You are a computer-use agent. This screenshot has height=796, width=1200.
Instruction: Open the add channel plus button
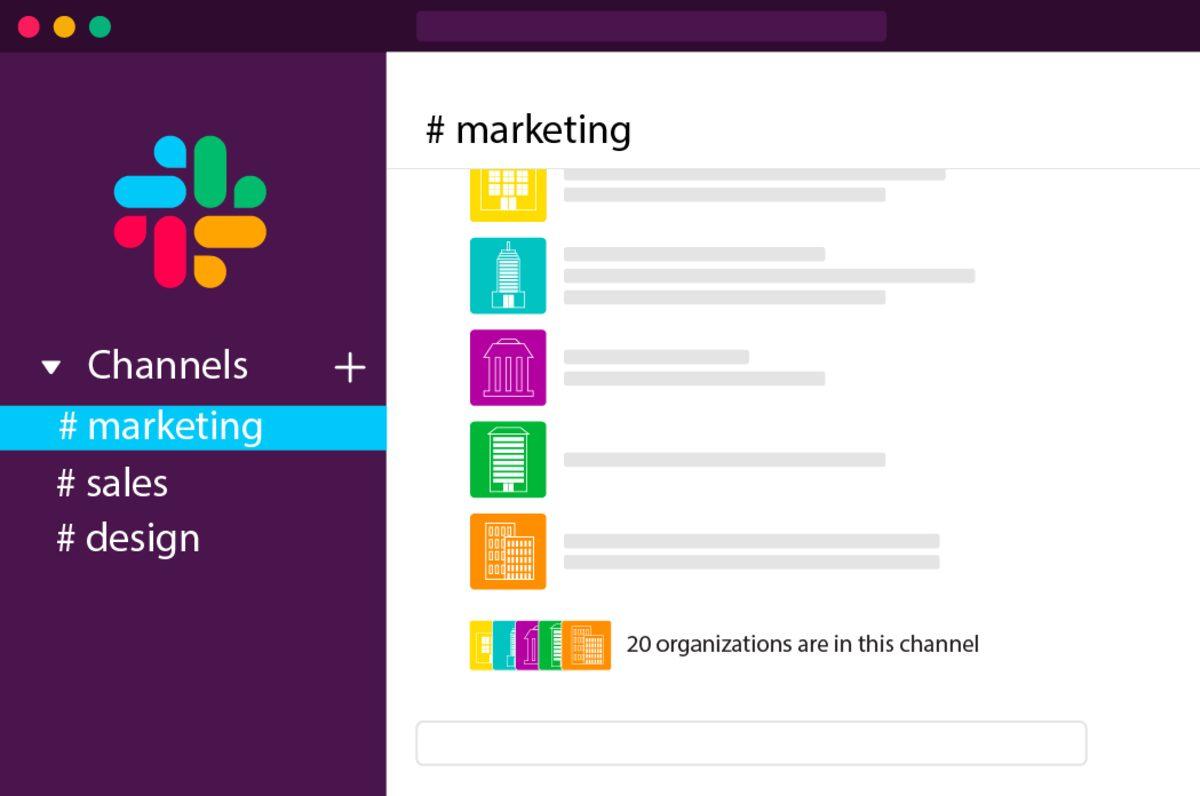350,367
